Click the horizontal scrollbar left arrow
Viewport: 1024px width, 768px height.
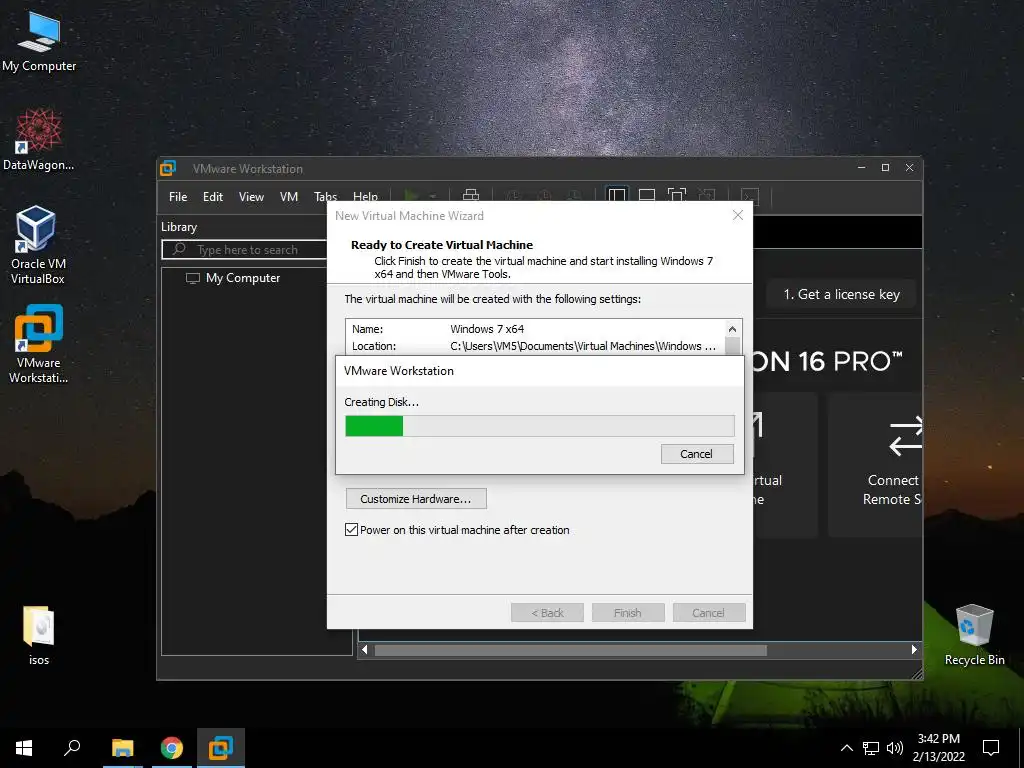364,650
